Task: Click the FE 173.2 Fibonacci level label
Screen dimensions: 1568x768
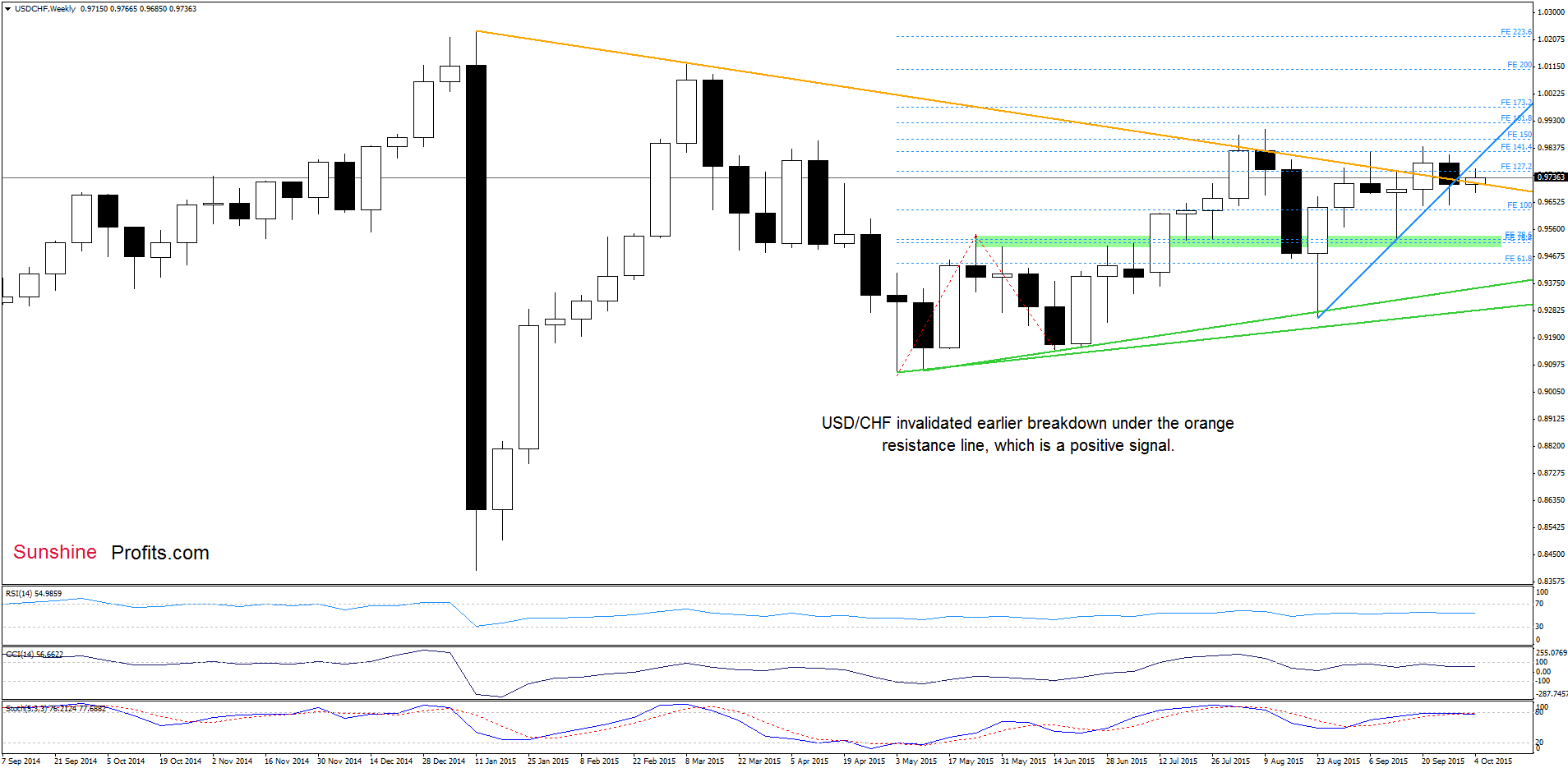Action: (x=1515, y=103)
